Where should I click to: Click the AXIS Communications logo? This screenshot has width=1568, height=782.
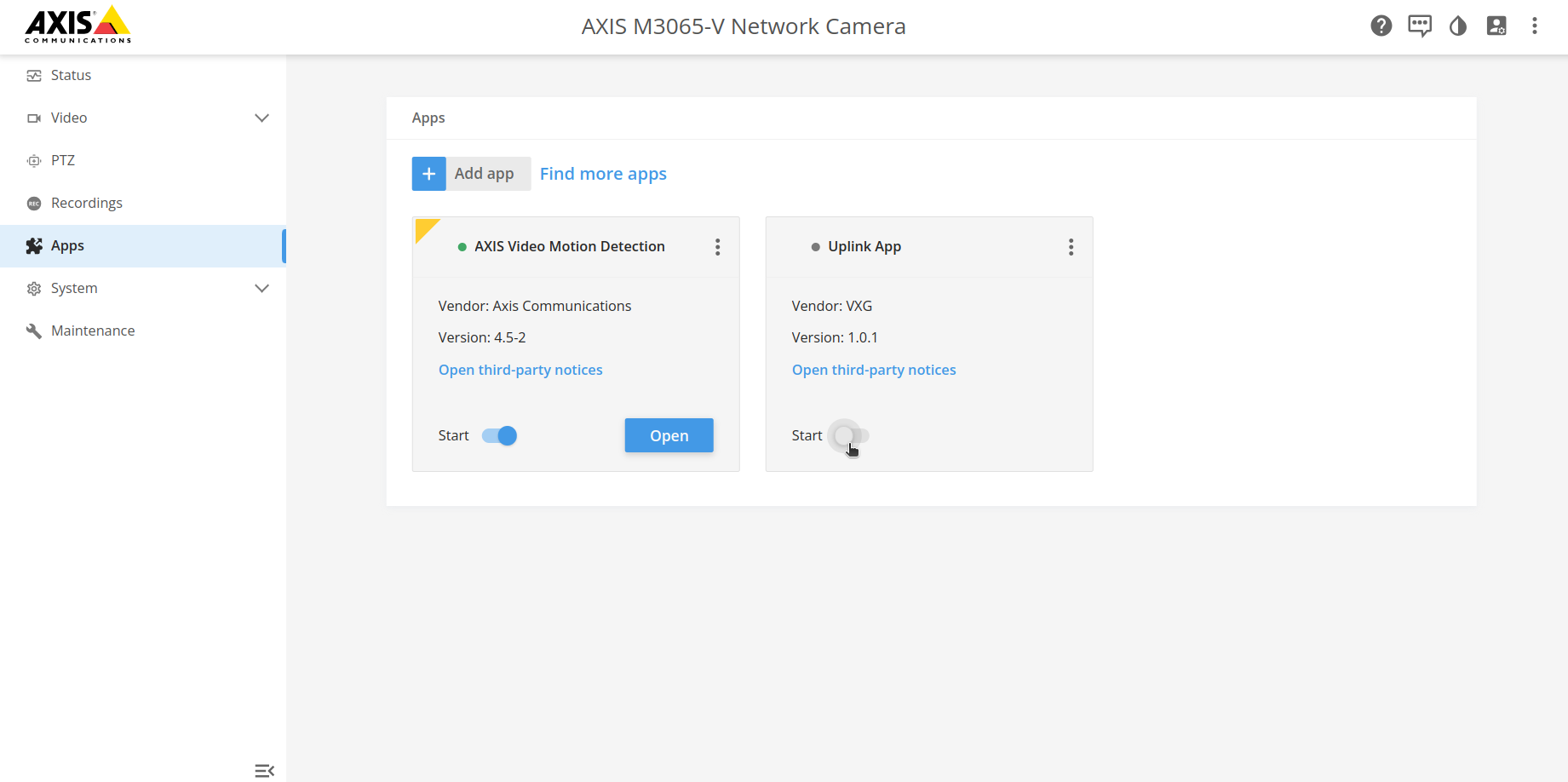coord(78,26)
